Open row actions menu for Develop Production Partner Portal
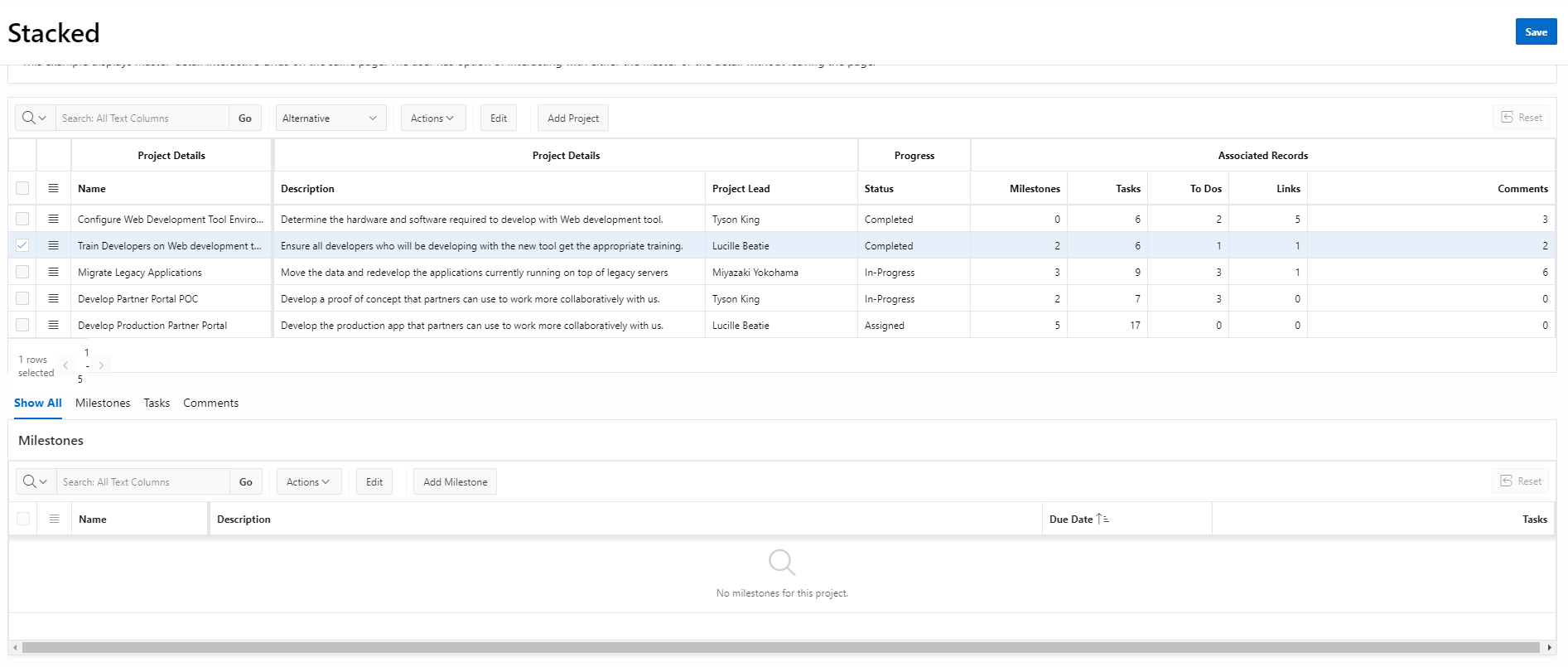The width and height of the screenshot is (1568, 667). click(54, 325)
